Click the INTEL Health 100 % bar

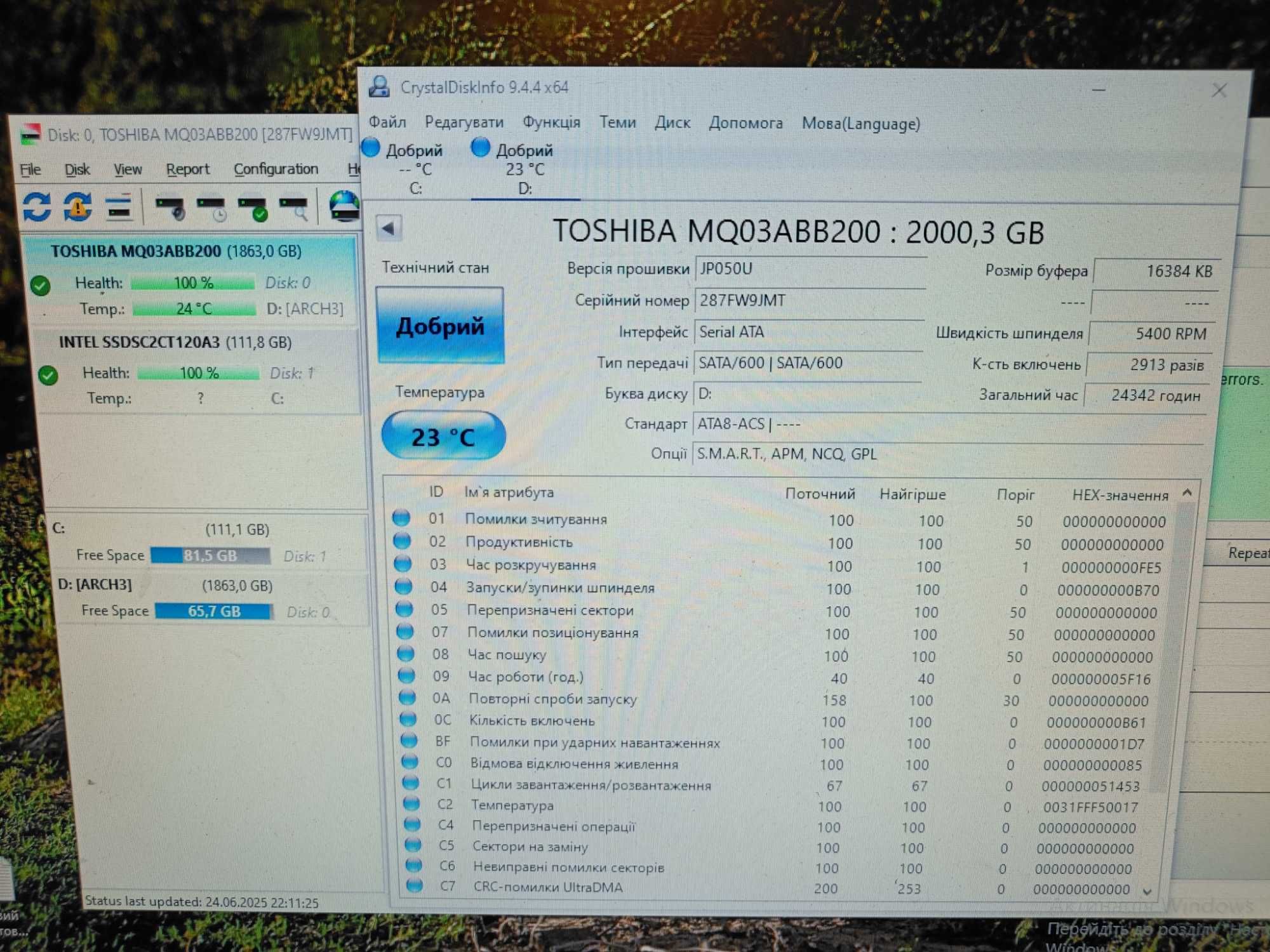pyautogui.click(x=198, y=373)
